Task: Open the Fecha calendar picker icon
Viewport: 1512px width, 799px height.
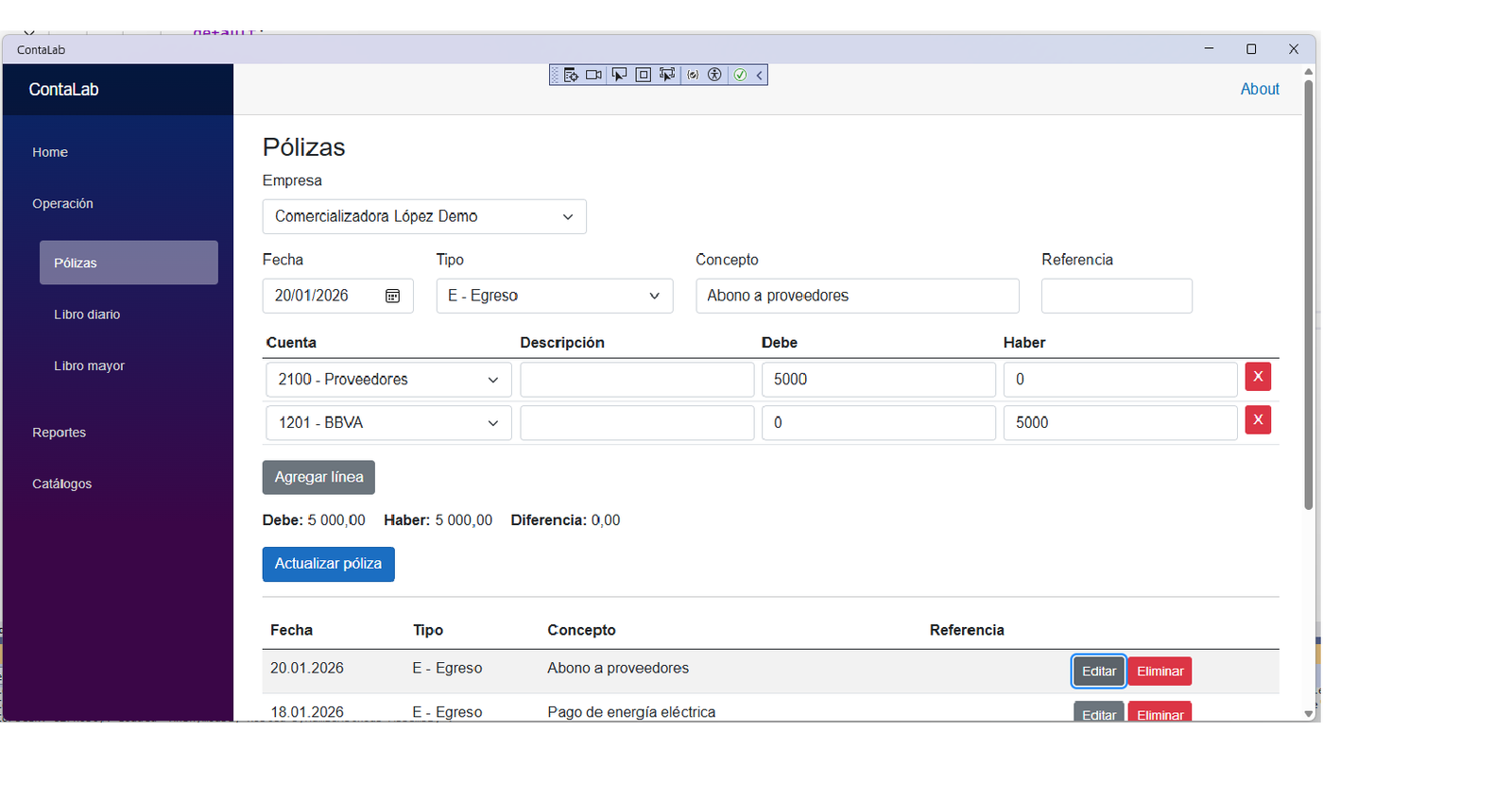Action: tap(393, 296)
